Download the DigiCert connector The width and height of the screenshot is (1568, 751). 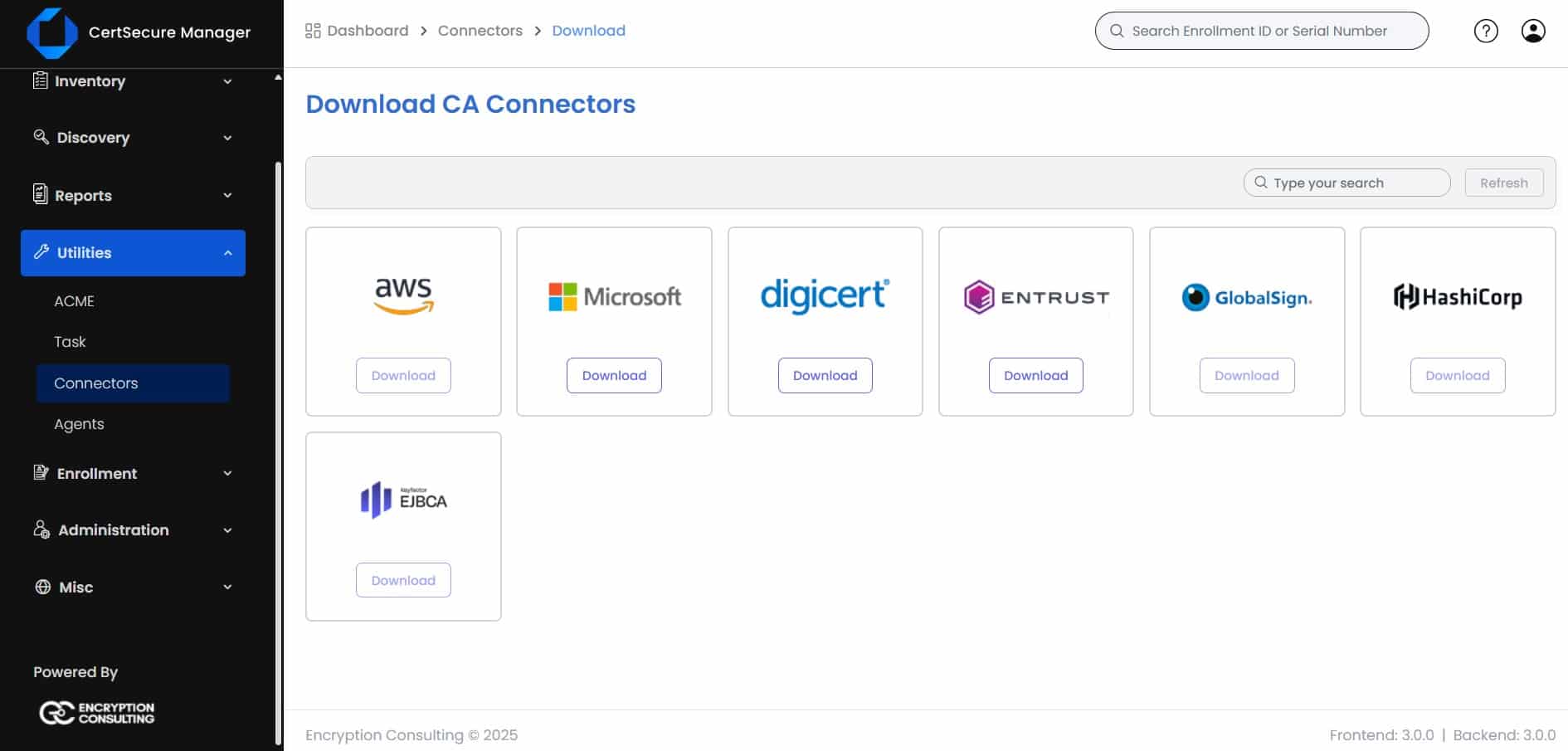825,376
